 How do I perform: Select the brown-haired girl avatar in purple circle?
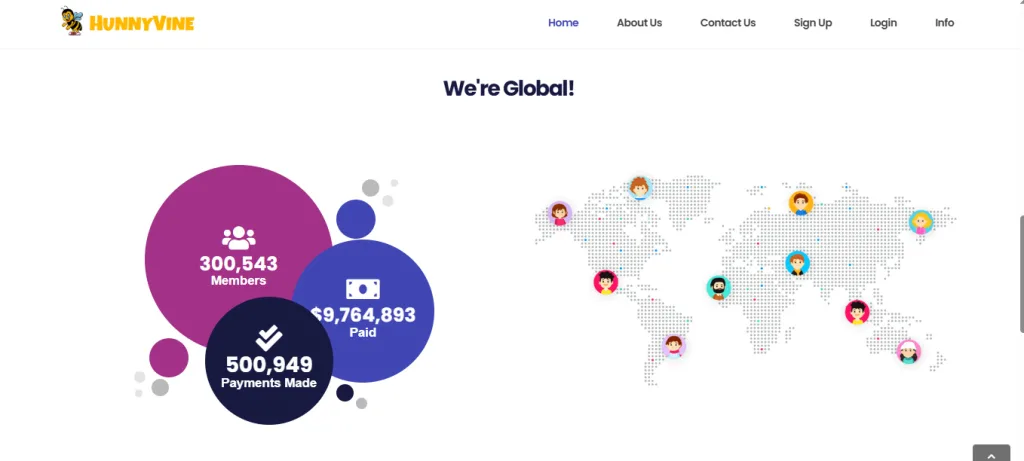point(560,213)
